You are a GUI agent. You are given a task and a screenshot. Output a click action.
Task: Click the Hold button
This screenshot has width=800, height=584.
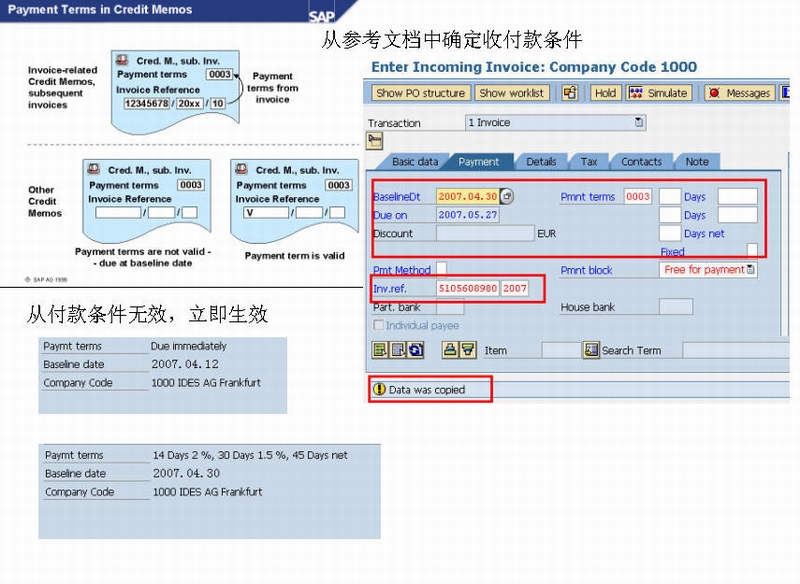point(604,93)
